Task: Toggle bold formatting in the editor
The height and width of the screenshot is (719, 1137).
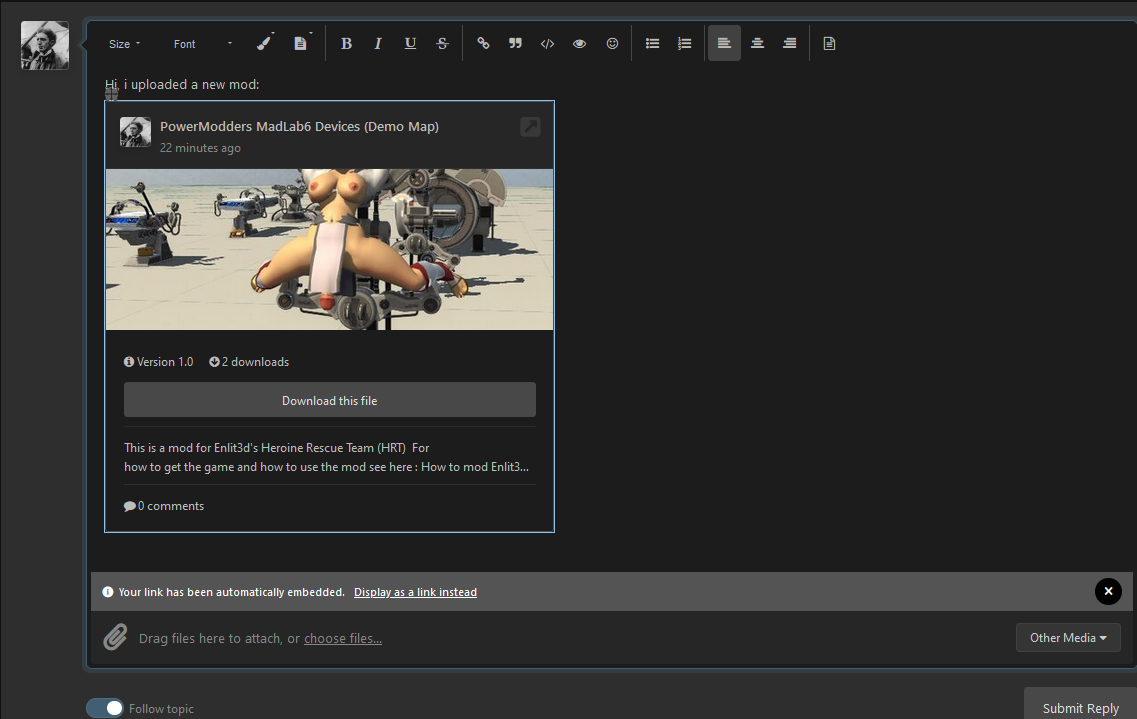Action: tap(347, 43)
